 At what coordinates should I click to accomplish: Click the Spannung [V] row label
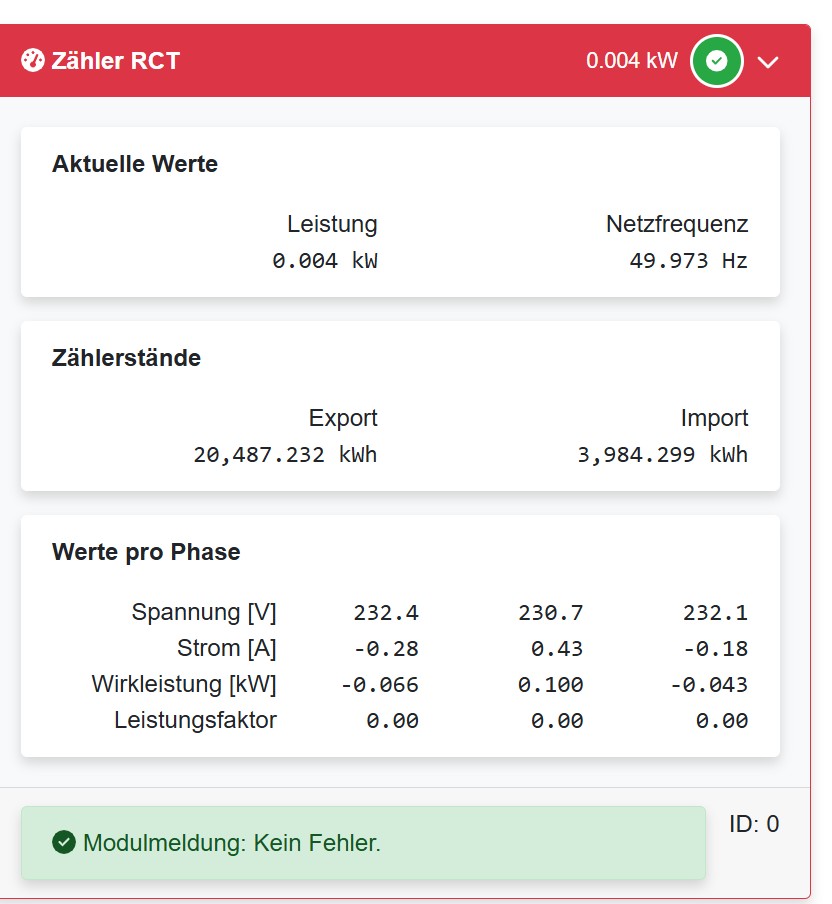204,612
